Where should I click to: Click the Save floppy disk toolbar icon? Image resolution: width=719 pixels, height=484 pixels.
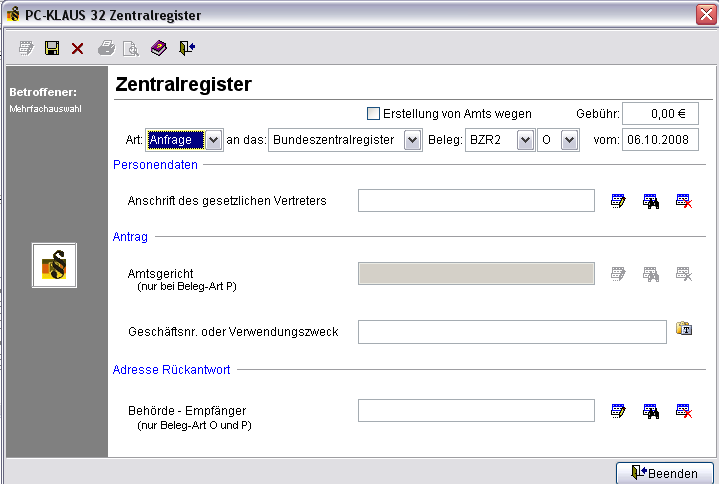click(52, 48)
